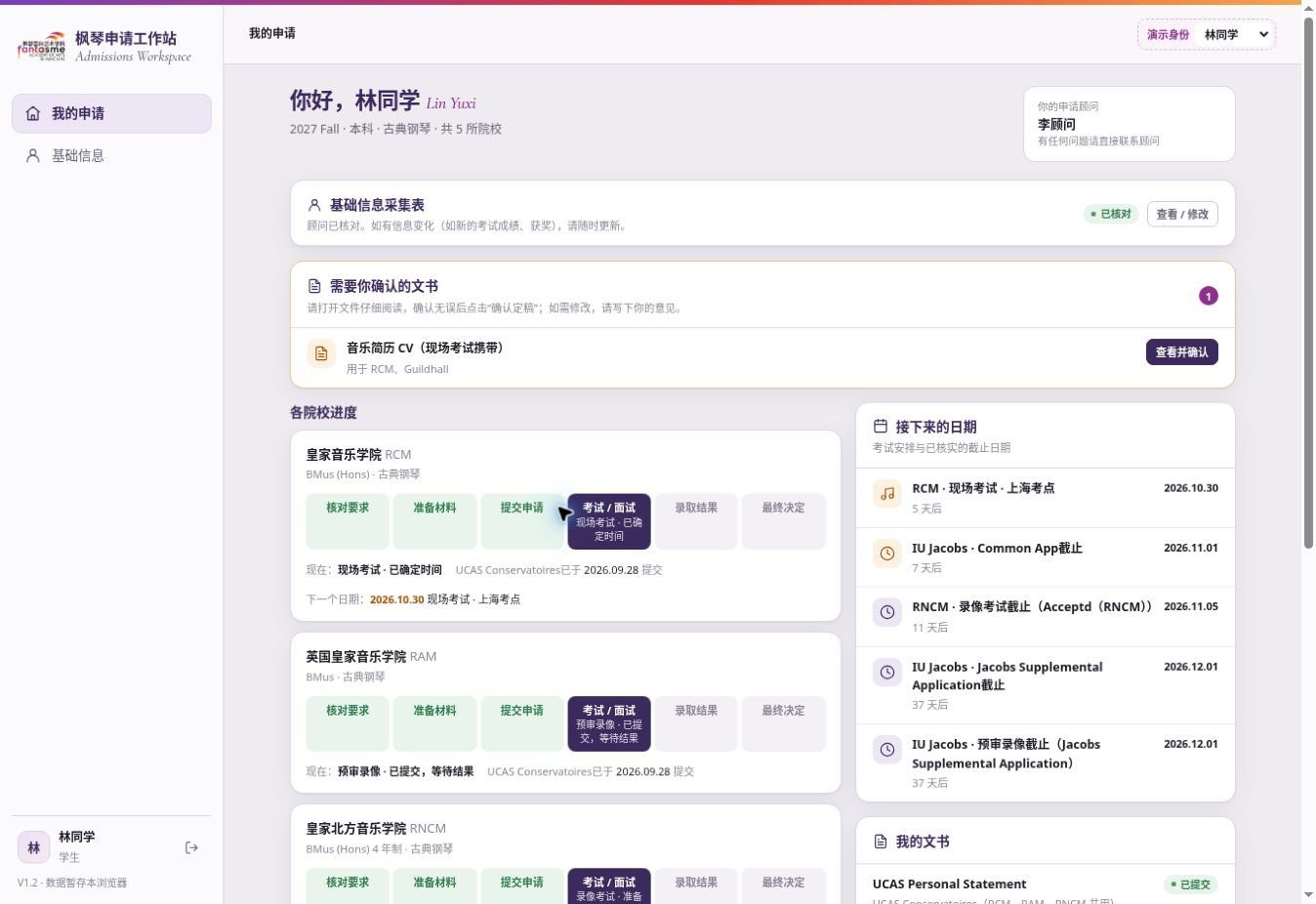The width and height of the screenshot is (1316, 904).
Task: Click the document icon beside 我的文书
Action: tap(881, 842)
